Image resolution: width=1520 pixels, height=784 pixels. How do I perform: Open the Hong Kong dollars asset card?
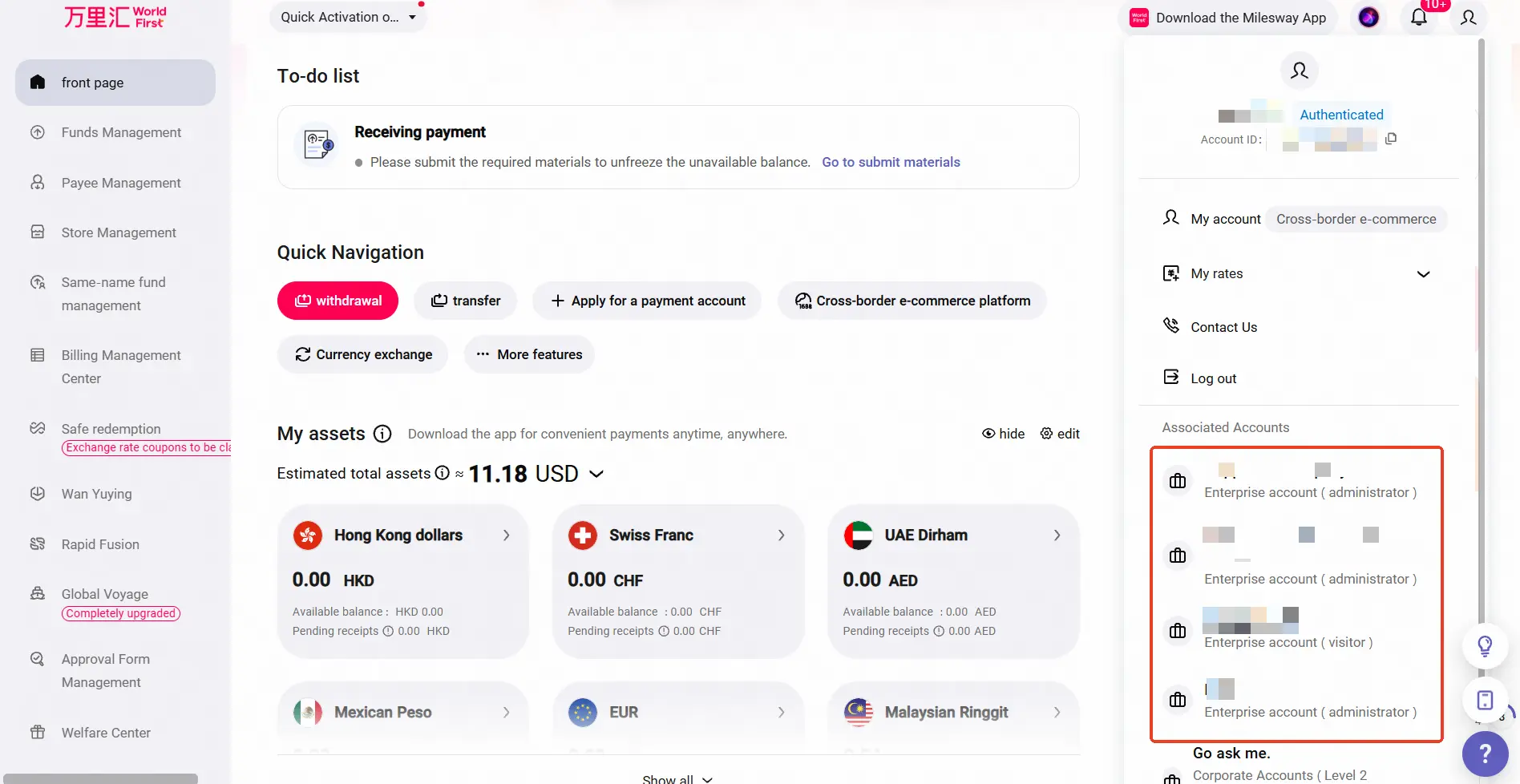(402, 580)
